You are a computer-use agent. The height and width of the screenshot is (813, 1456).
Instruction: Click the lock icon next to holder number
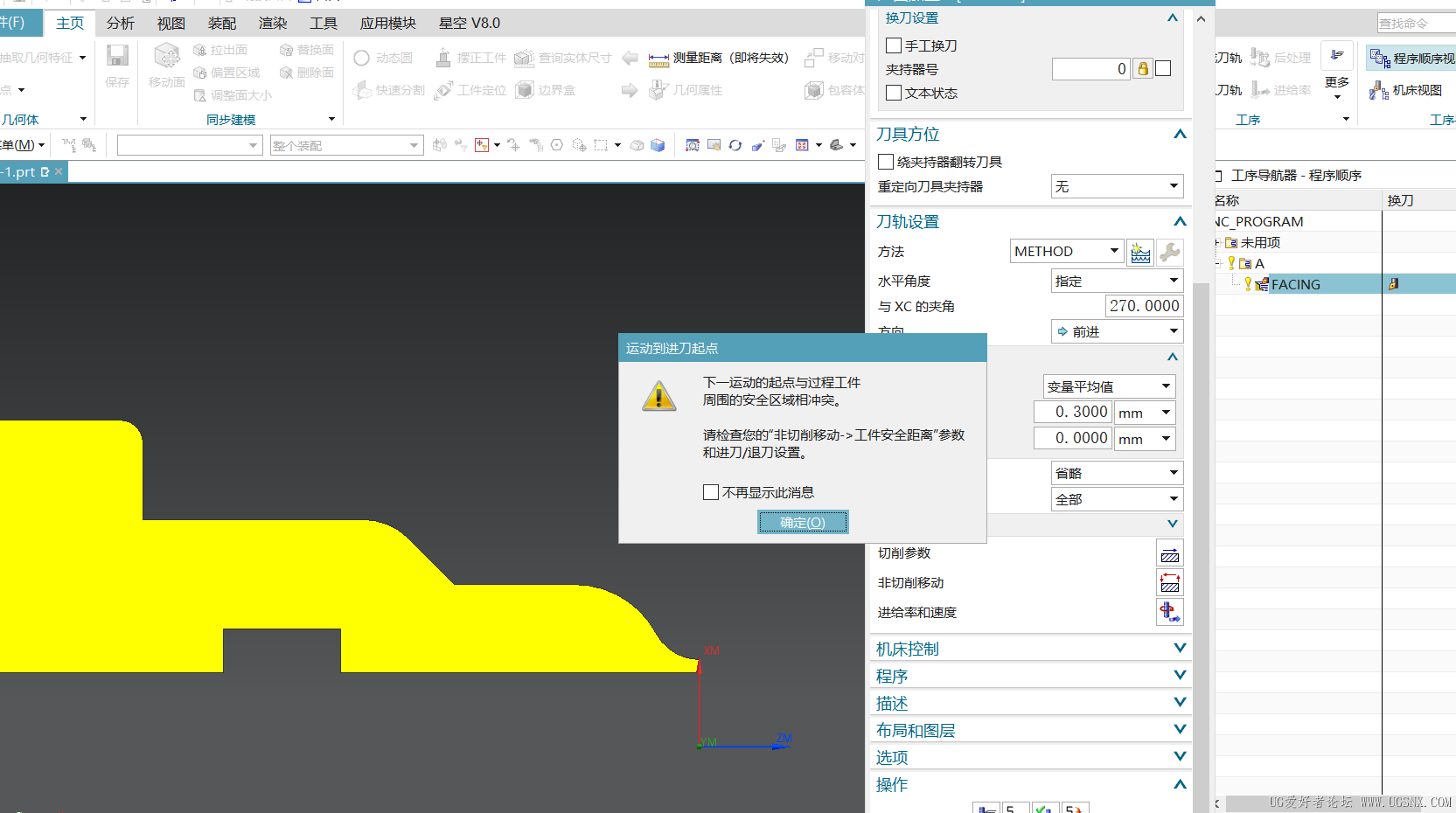(1142, 69)
